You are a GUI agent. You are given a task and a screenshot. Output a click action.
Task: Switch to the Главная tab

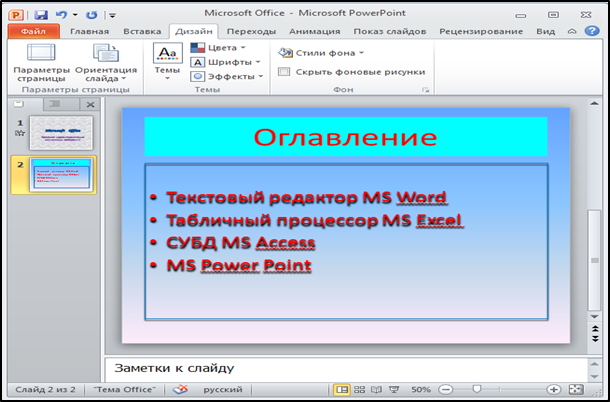tap(89, 32)
